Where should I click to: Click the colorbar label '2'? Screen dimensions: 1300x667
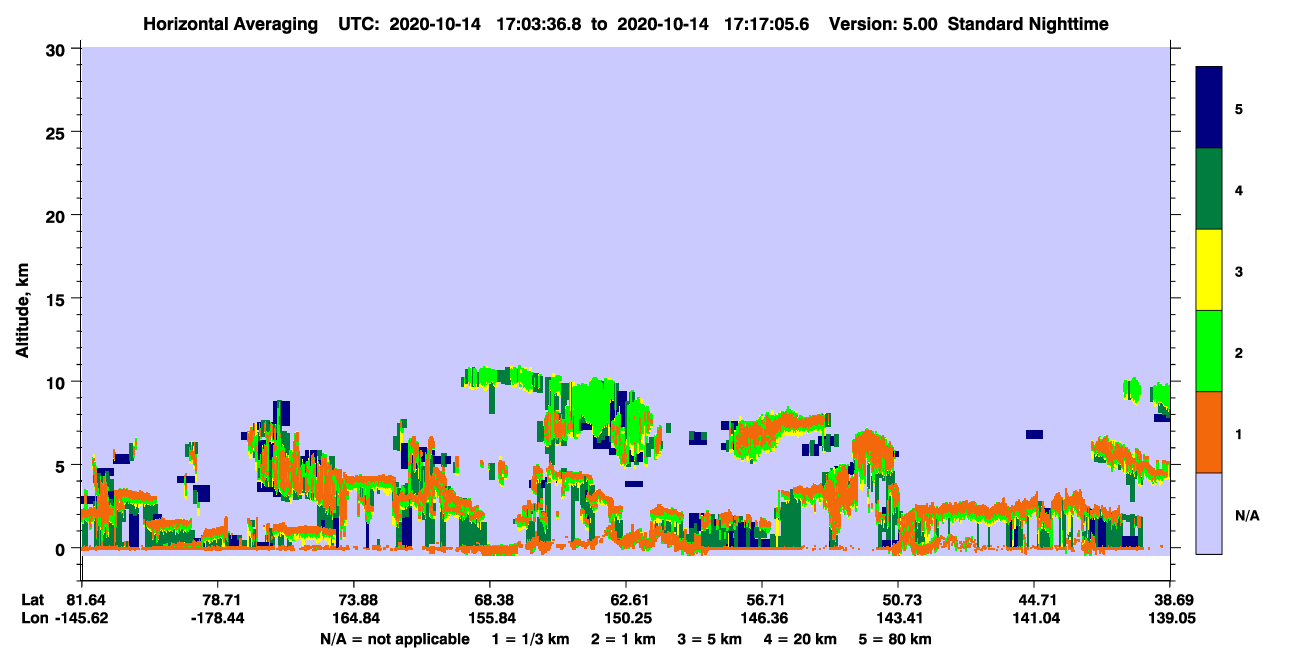pyautogui.click(x=1239, y=352)
